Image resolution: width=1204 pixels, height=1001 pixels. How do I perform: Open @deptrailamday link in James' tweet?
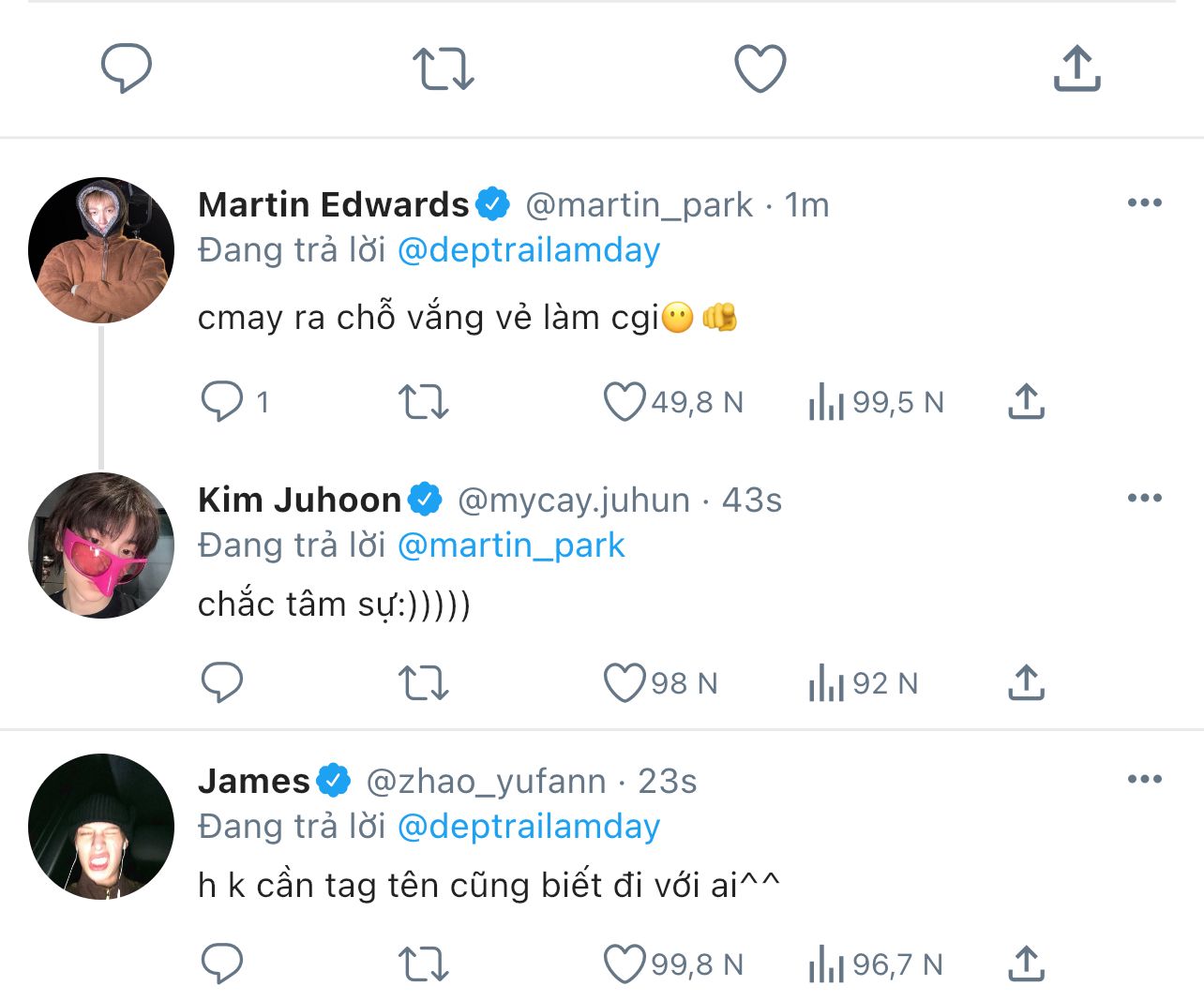pyautogui.click(x=529, y=827)
